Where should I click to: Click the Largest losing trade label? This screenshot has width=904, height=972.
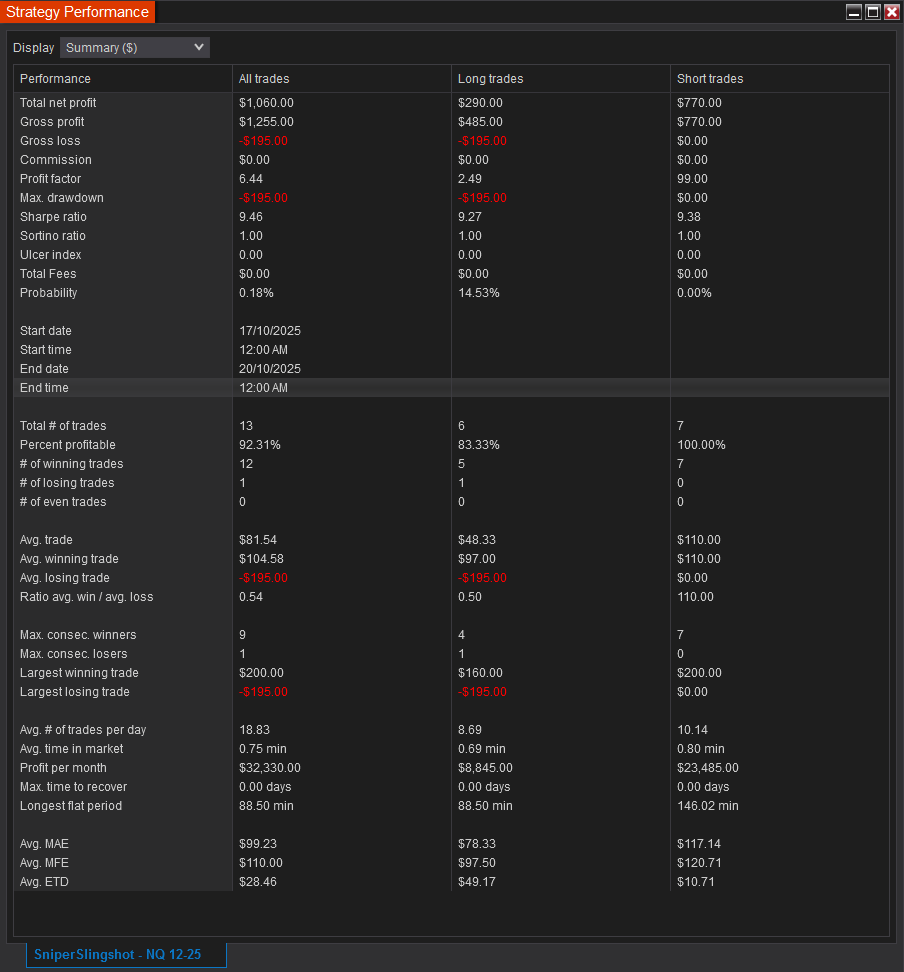point(74,692)
